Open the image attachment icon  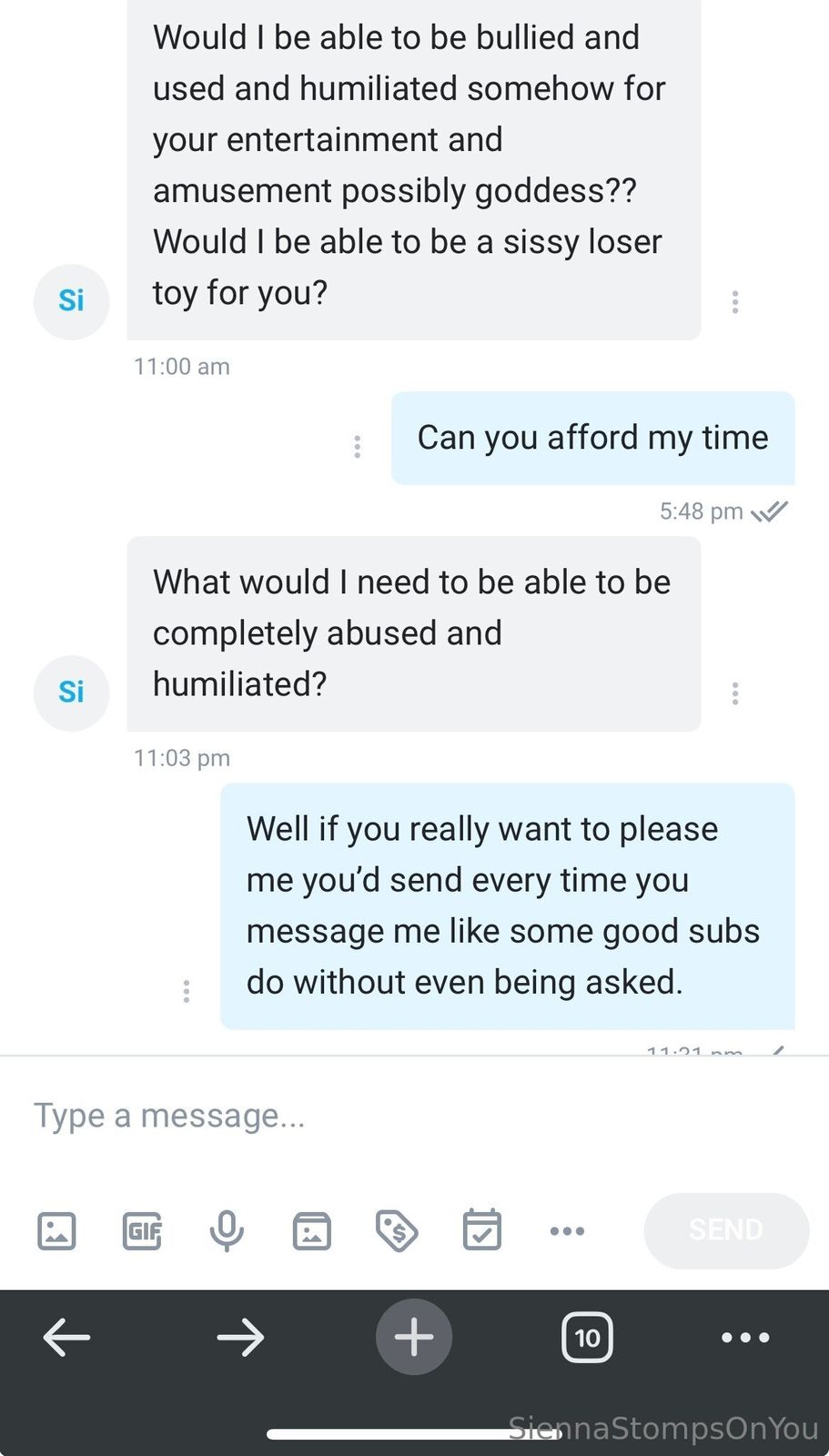tap(56, 1231)
